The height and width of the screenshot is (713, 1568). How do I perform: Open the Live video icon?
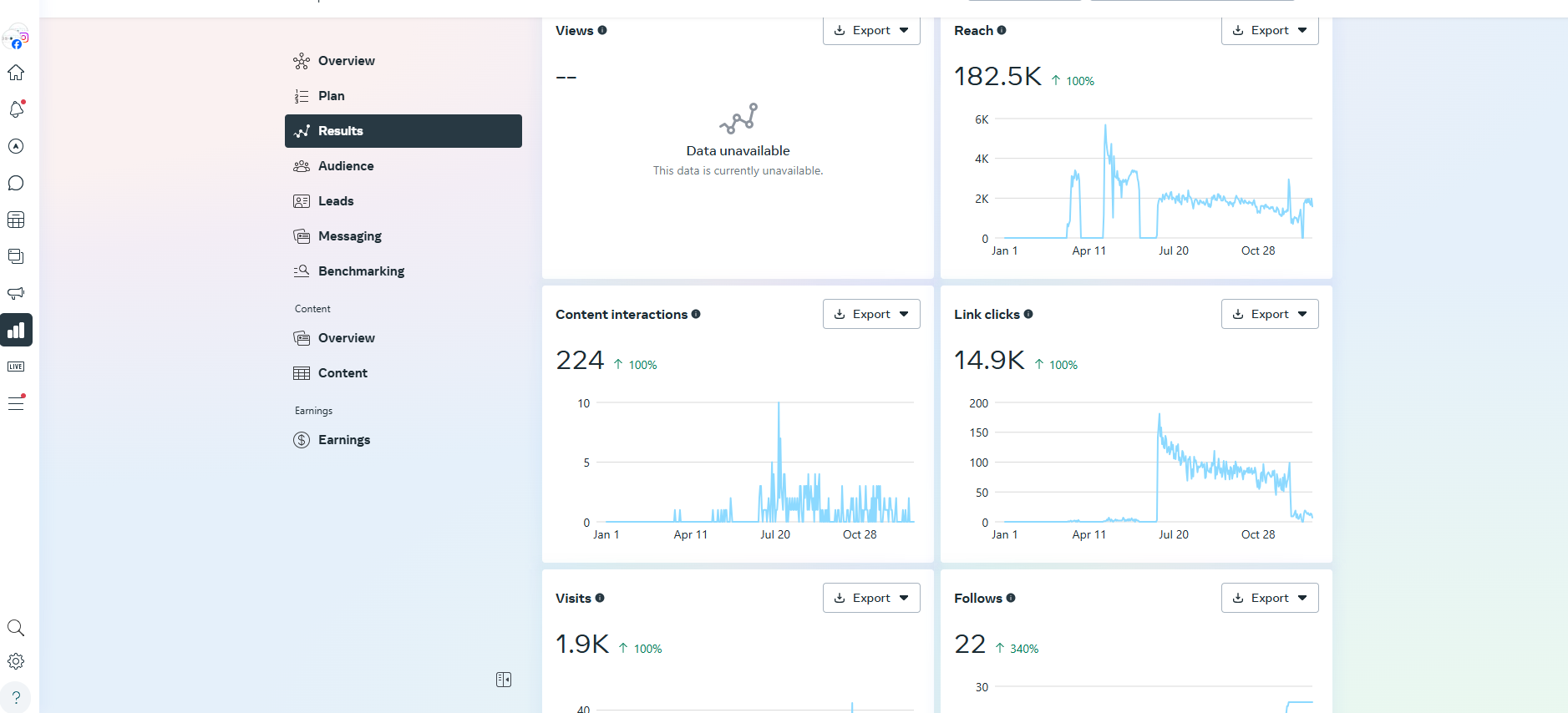(16, 367)
